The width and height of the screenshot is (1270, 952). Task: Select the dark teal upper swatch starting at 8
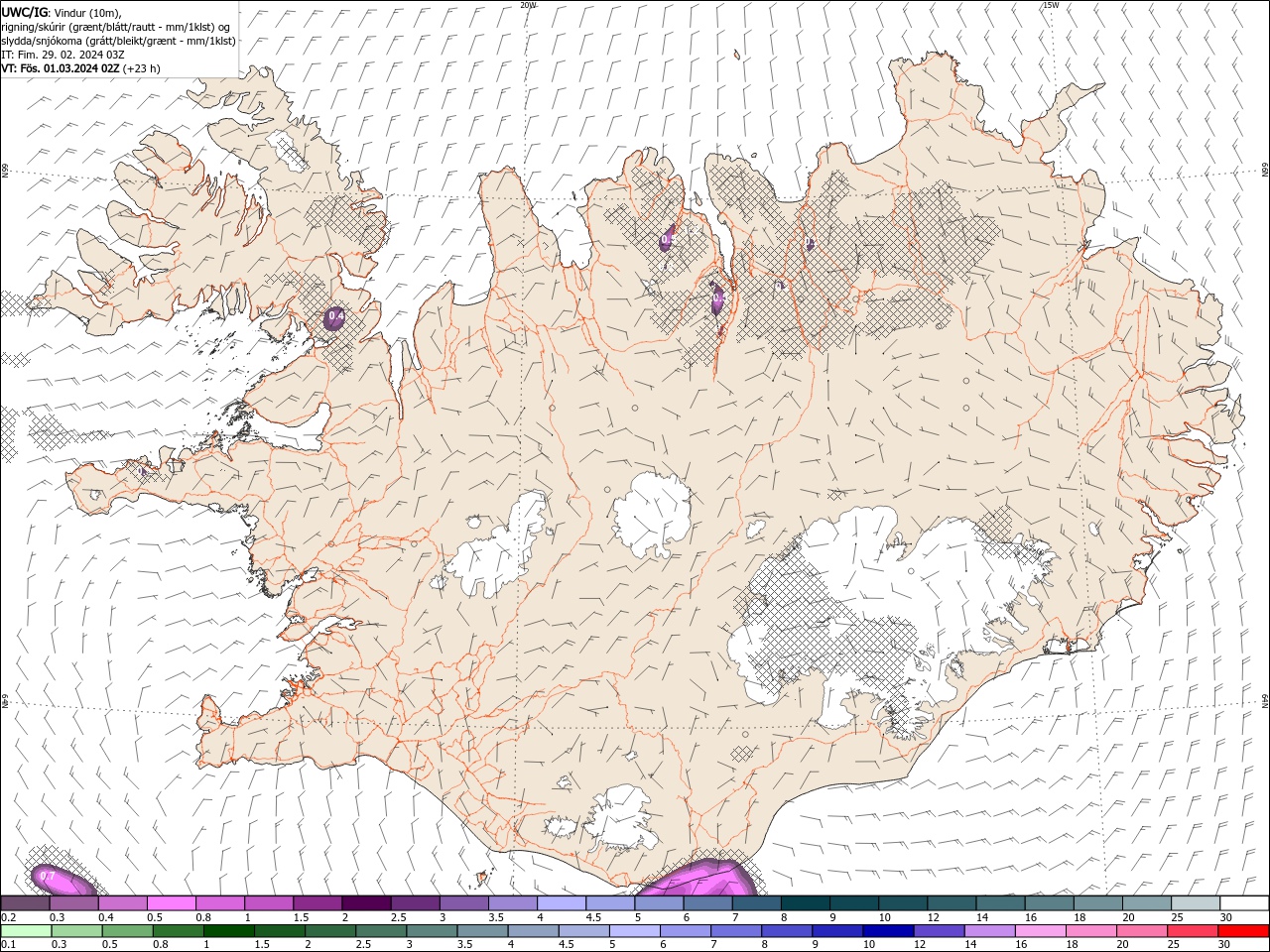(x=806, y=903)
